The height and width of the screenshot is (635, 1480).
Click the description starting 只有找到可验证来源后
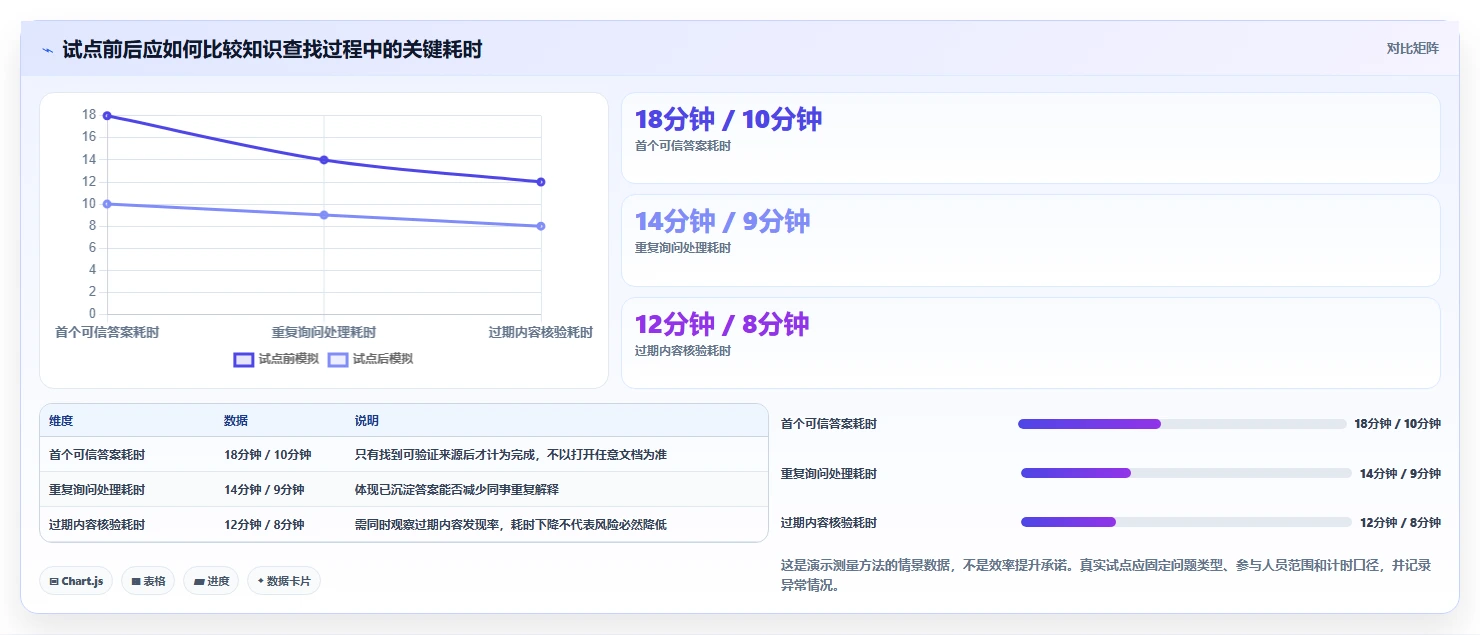[x=511, y=455]
